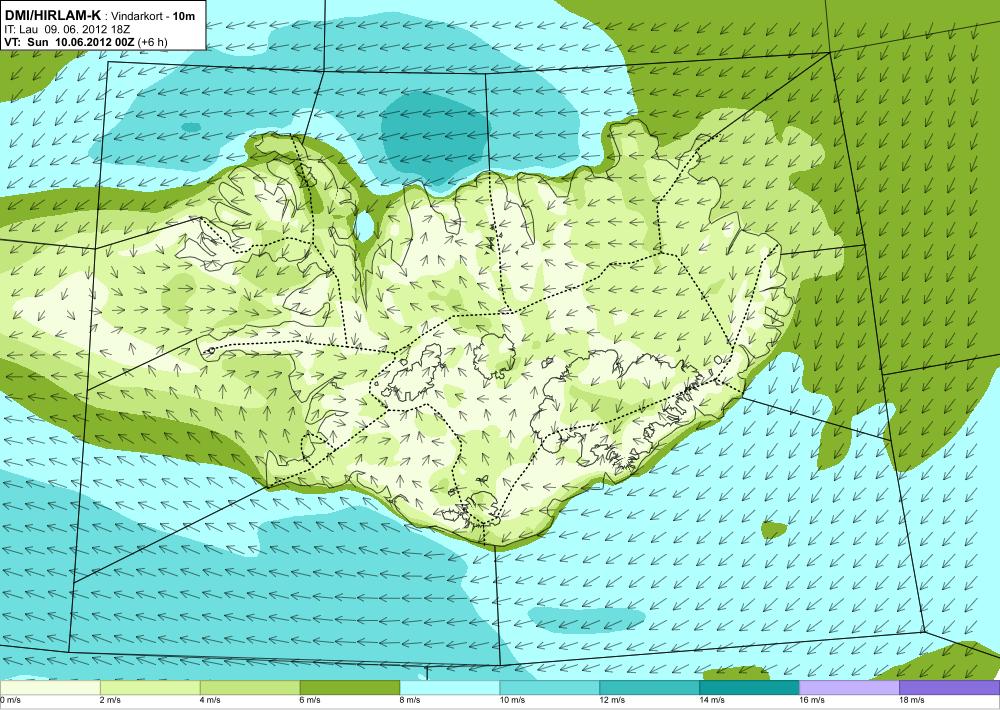This screenshot has height=710, width=1000.
Task: Click the "2 m/s" legend label
Action: click(x=110, y=700)
